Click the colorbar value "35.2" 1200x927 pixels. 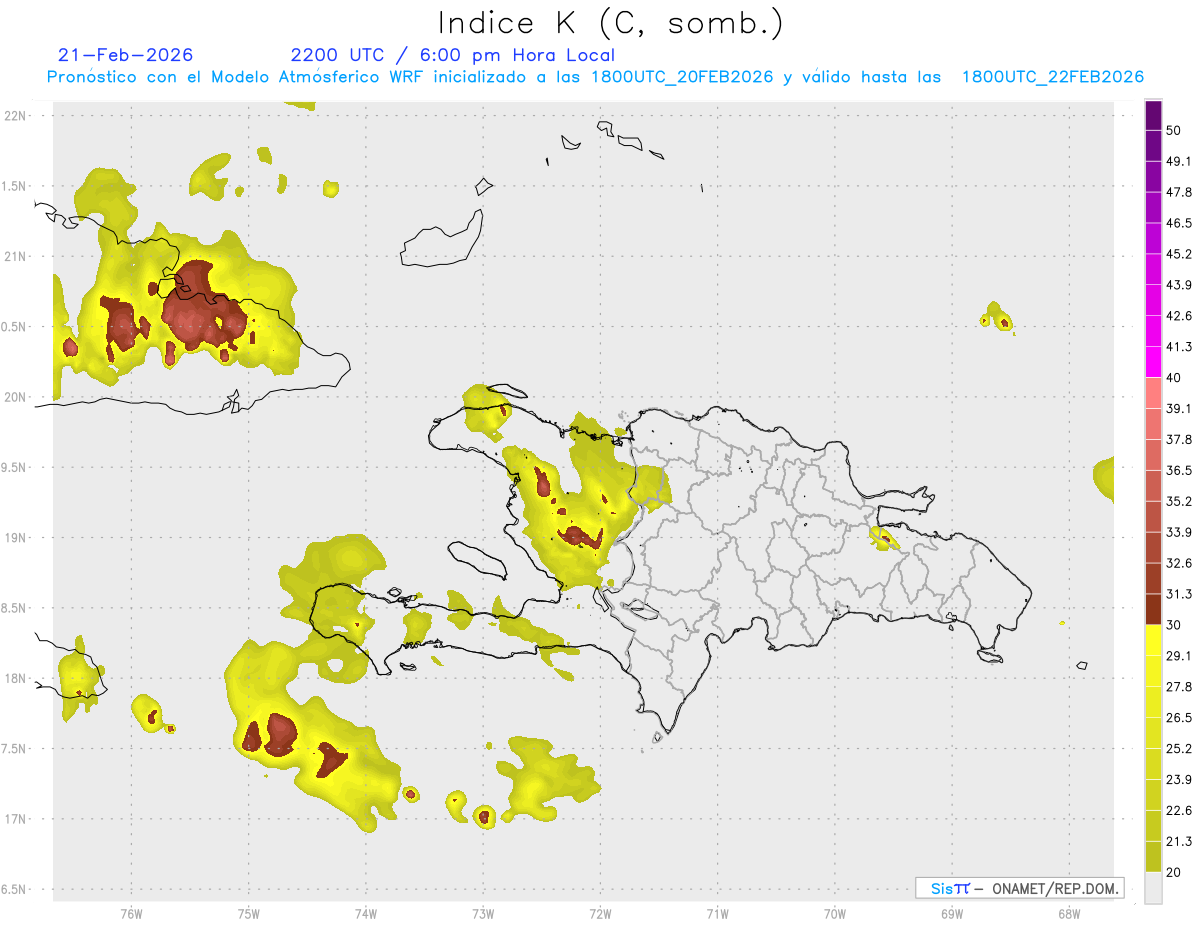click(1180, 502)
